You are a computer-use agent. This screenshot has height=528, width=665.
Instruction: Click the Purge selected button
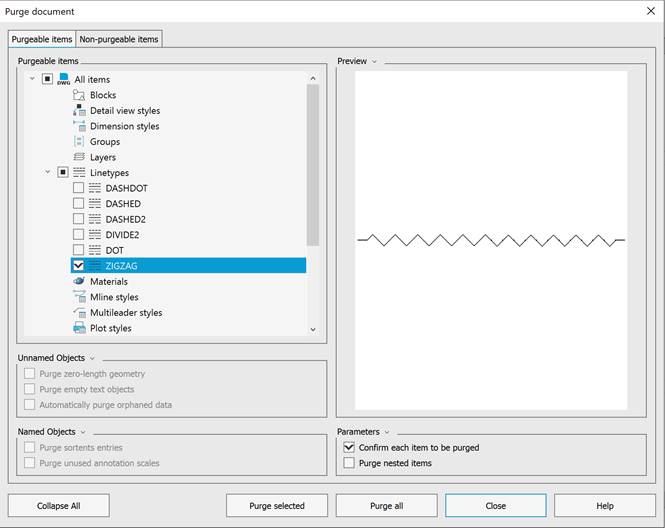point(277,506)
